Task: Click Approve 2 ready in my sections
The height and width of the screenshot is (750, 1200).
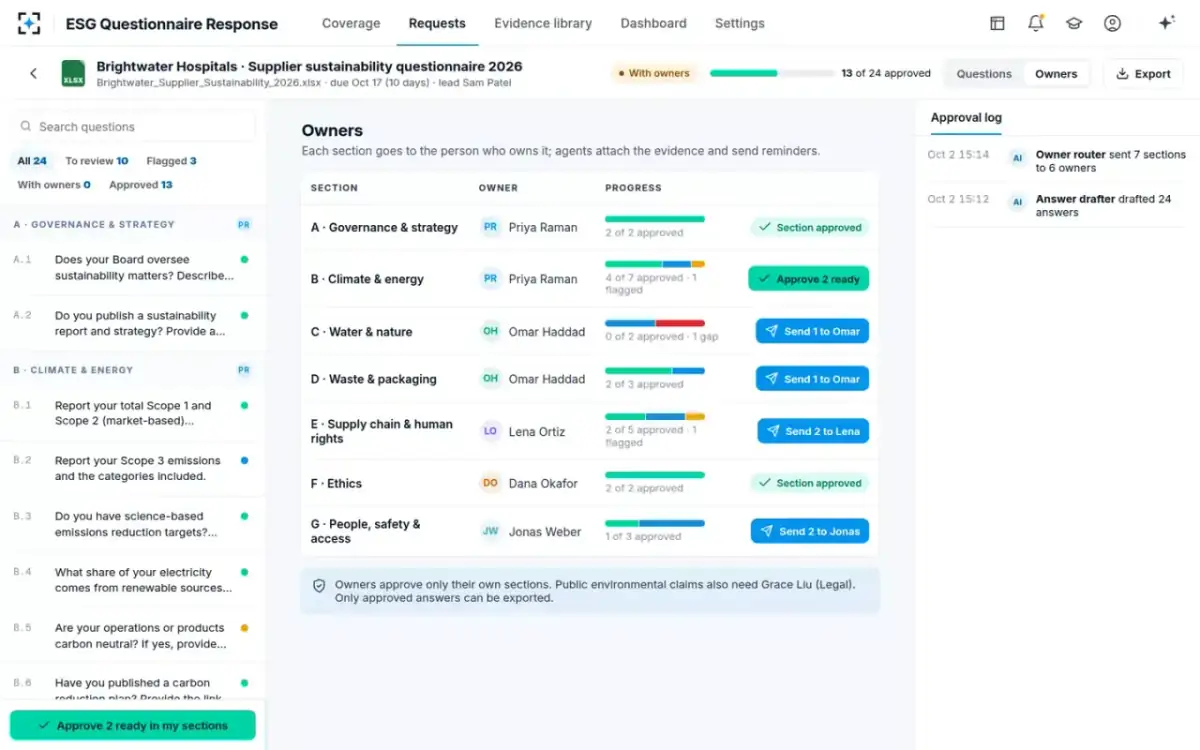Action: [x=133, y=726]
